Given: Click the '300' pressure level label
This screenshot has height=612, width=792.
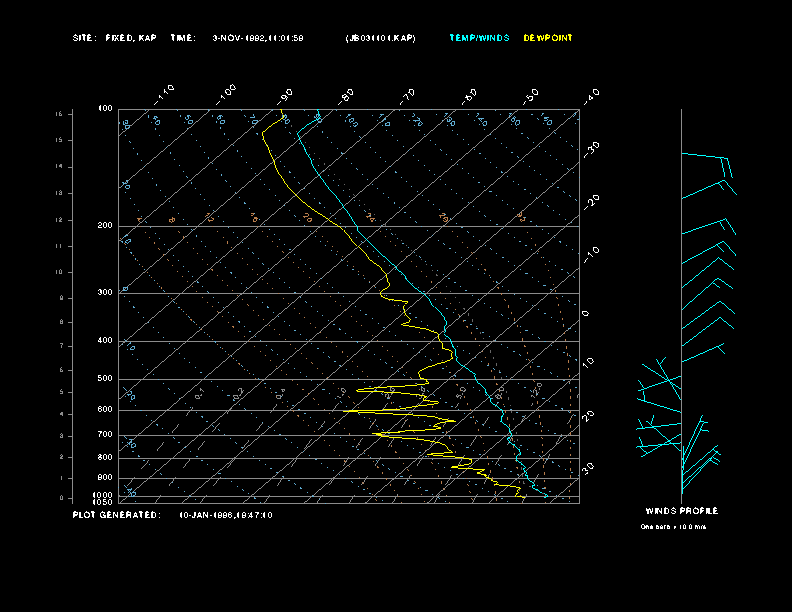Looking at the screenshot, I should pos(105,292).
